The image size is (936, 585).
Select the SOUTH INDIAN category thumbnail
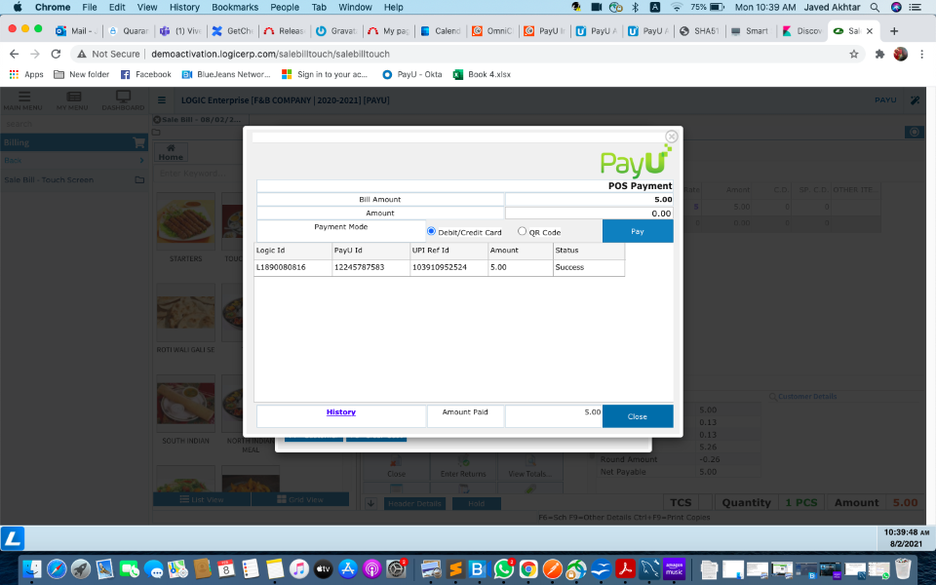tap(186, 404)
